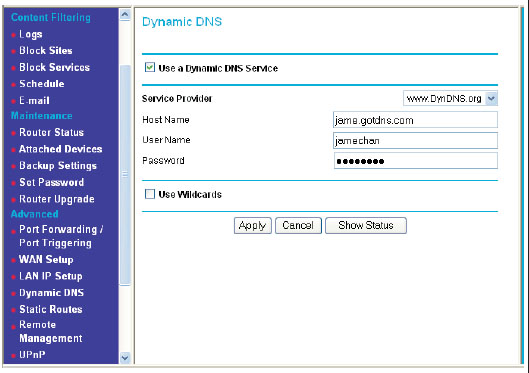Click the Apply button
The image size is (529, 373).
tap(252, 225)
